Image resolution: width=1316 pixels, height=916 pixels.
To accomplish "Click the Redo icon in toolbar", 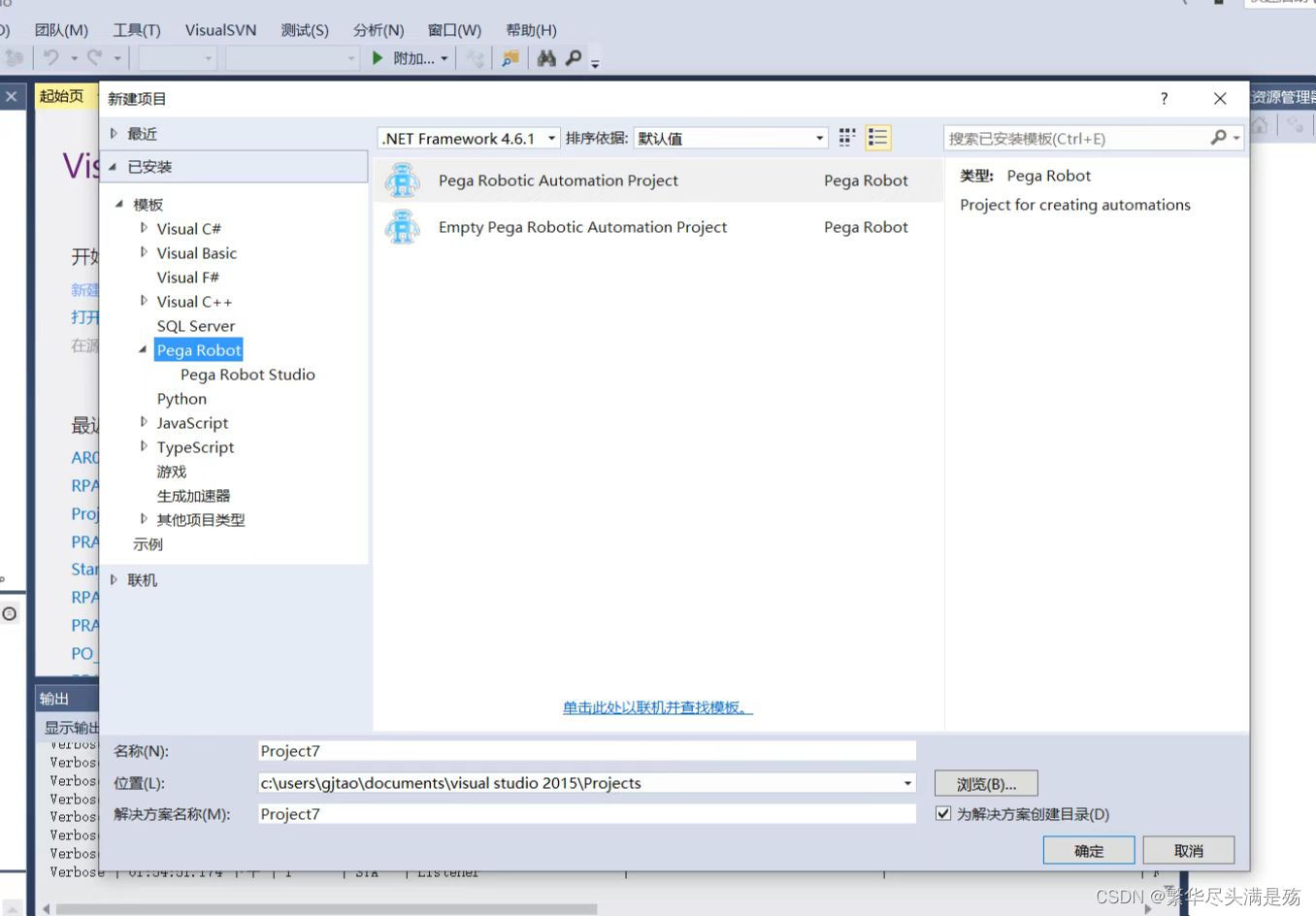I will [x=94, y=58].
